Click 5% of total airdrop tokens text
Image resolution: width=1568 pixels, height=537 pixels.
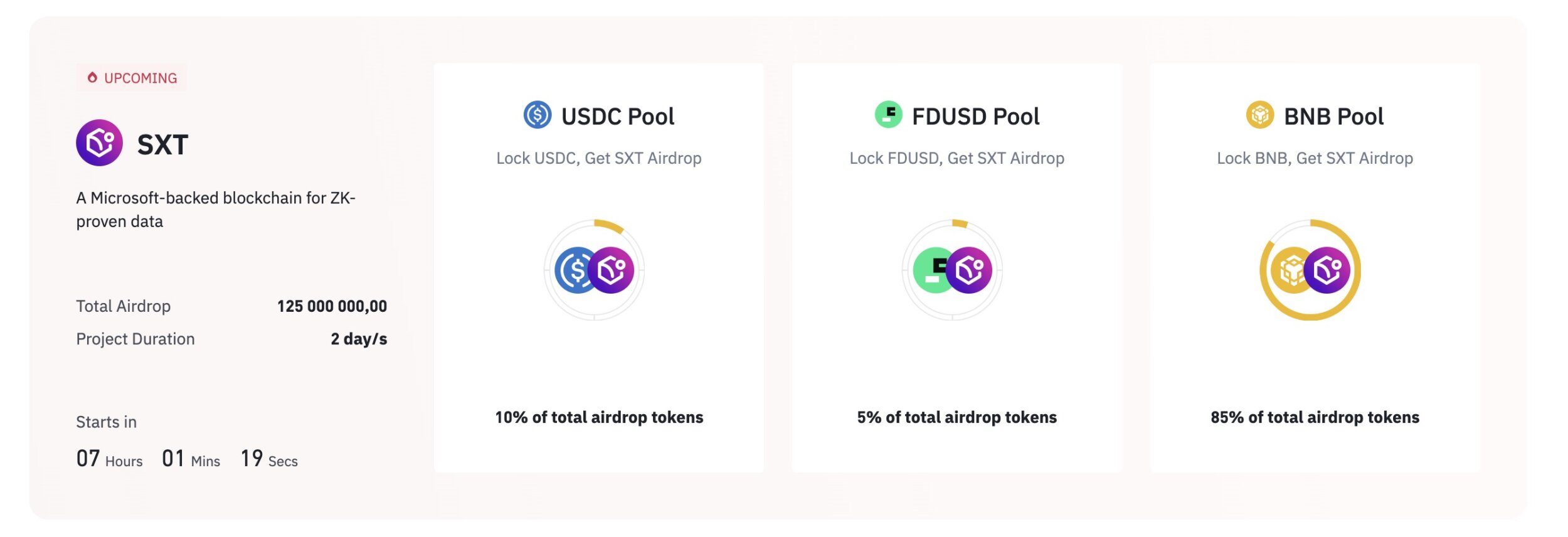pos(956,417)
